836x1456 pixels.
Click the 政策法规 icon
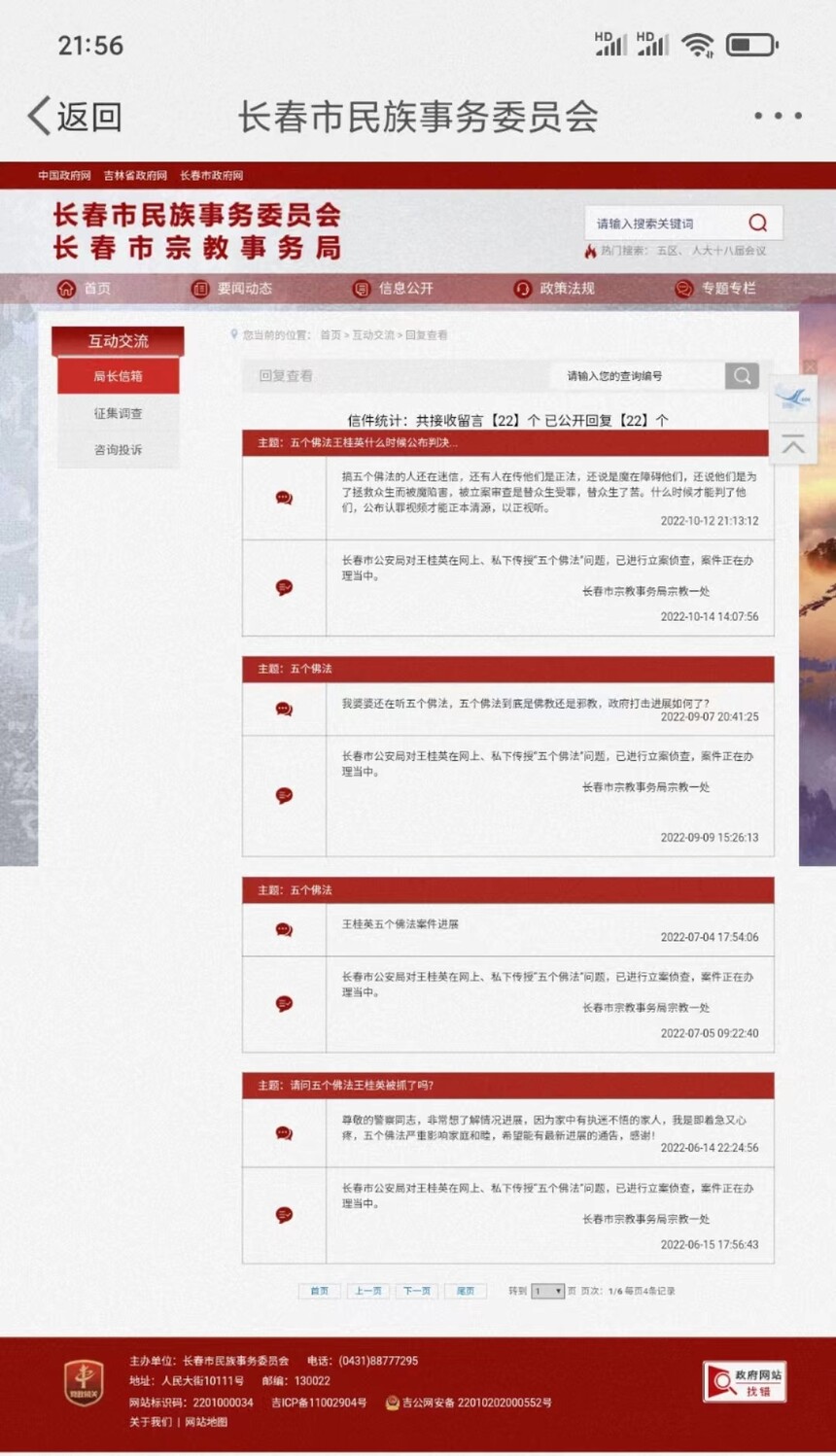[523, 289]
